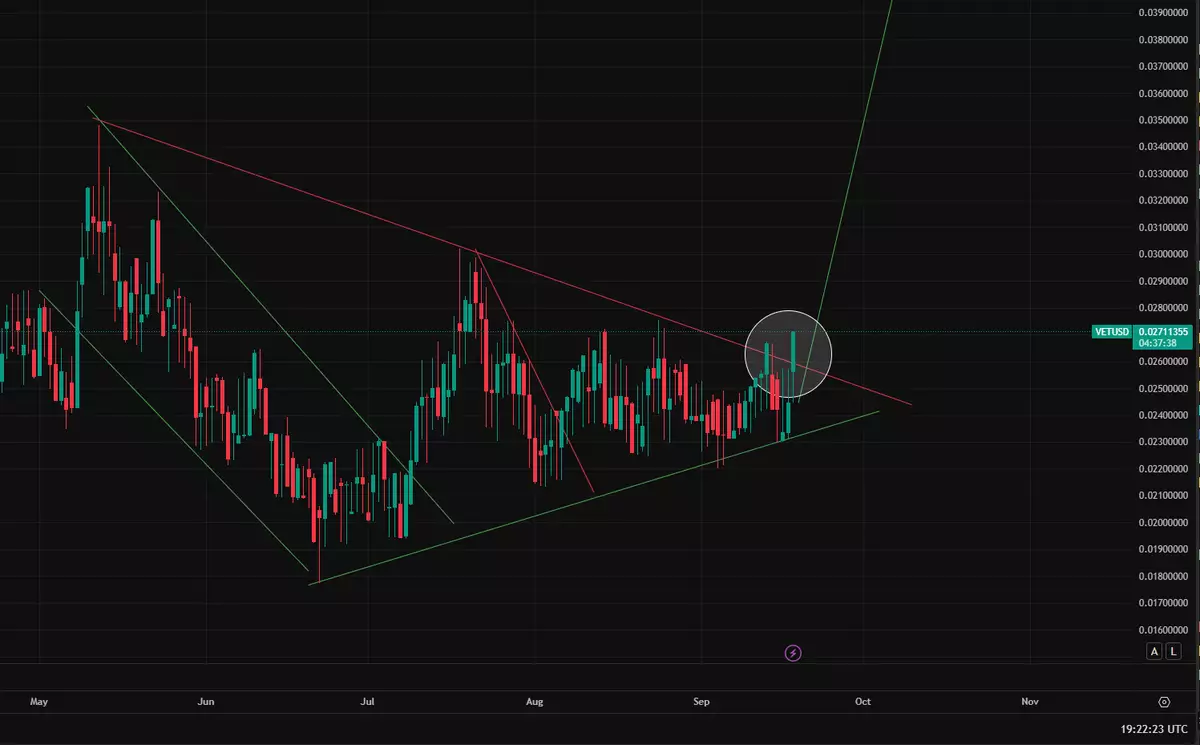Select the current price label 0.02711355
Viewport: 1200px width, 745px height.
1163,331
